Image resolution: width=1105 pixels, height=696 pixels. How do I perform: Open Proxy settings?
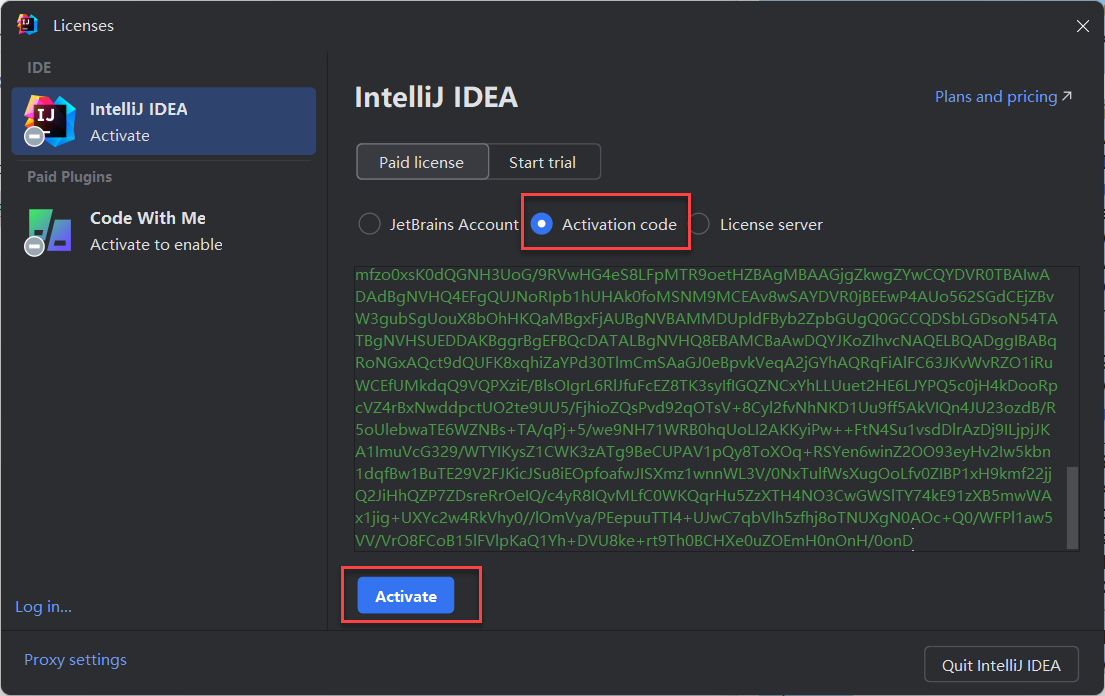point(75,660)
